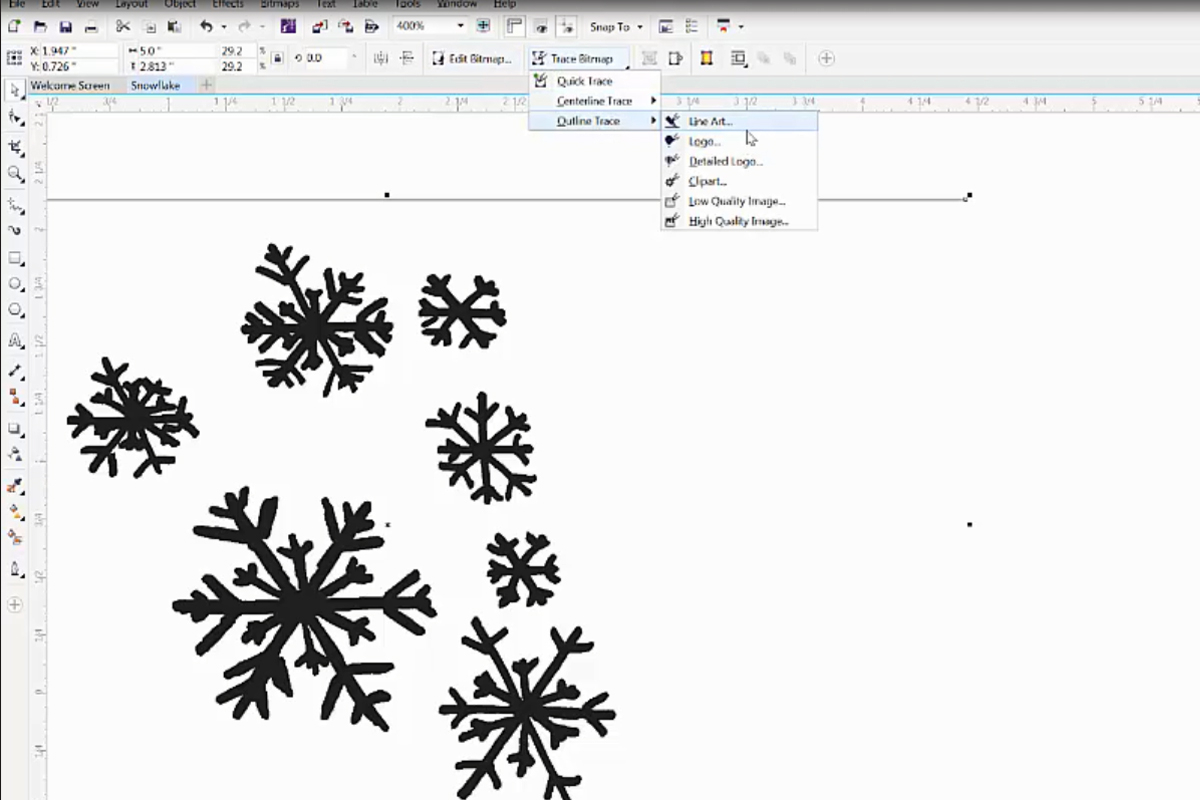1200x800 pixels.
Task: Expand the Undo history dropdown arrow
Action: pyautogui.click(x=222, y=27)
